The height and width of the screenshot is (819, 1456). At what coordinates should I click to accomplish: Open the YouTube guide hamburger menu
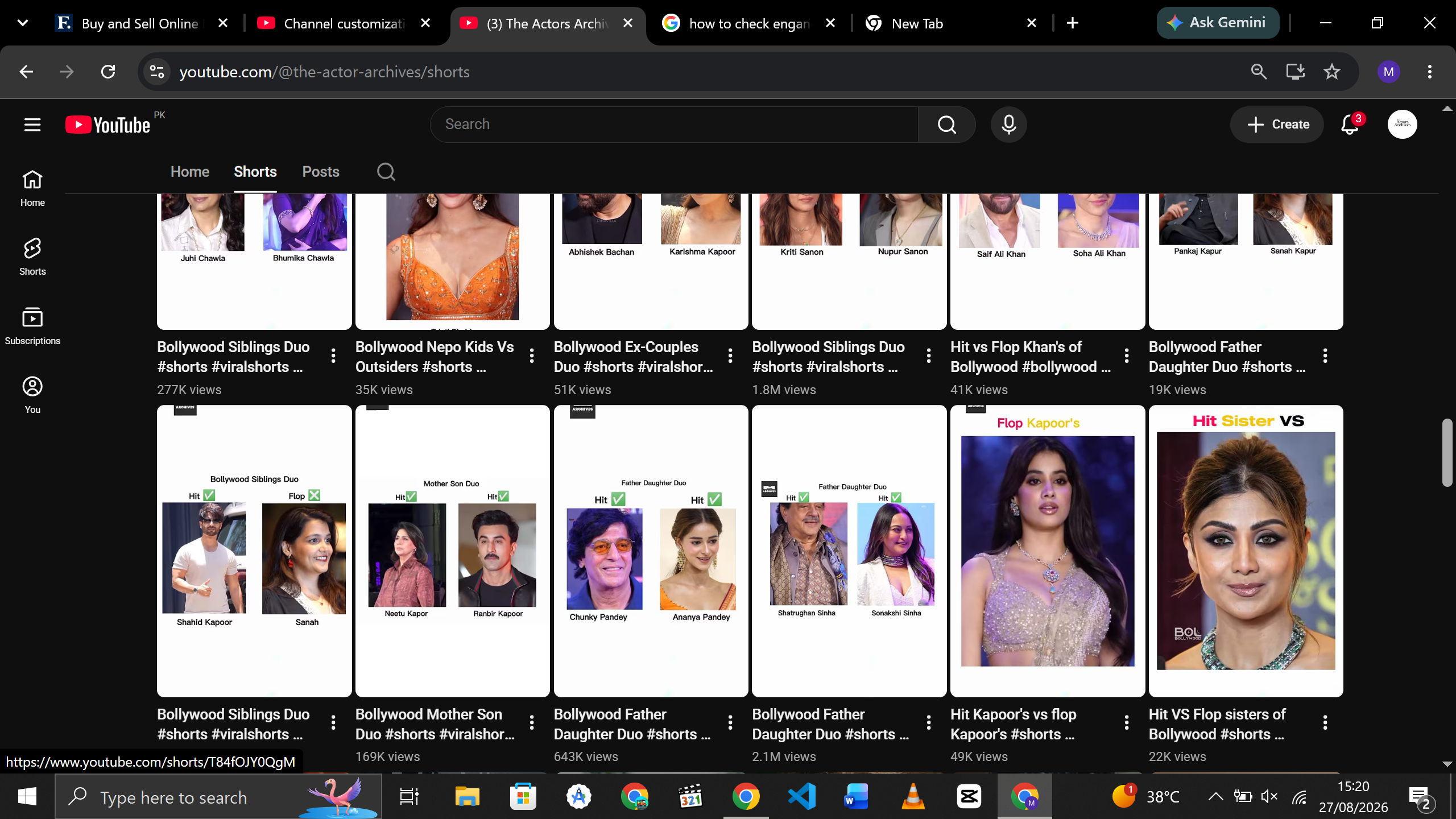(32, 125)
